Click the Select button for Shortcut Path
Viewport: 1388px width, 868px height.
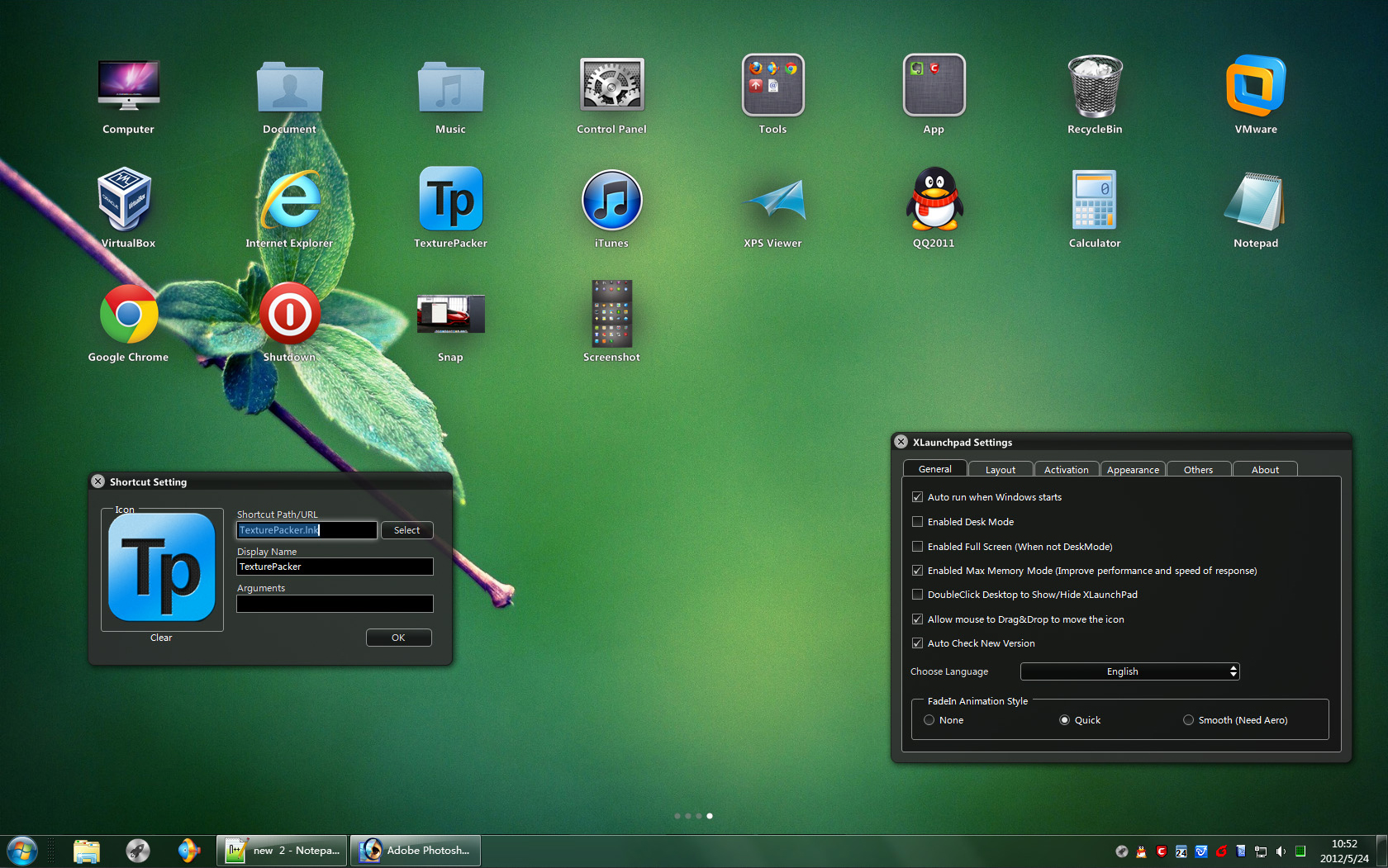click(x=406, y=529)
